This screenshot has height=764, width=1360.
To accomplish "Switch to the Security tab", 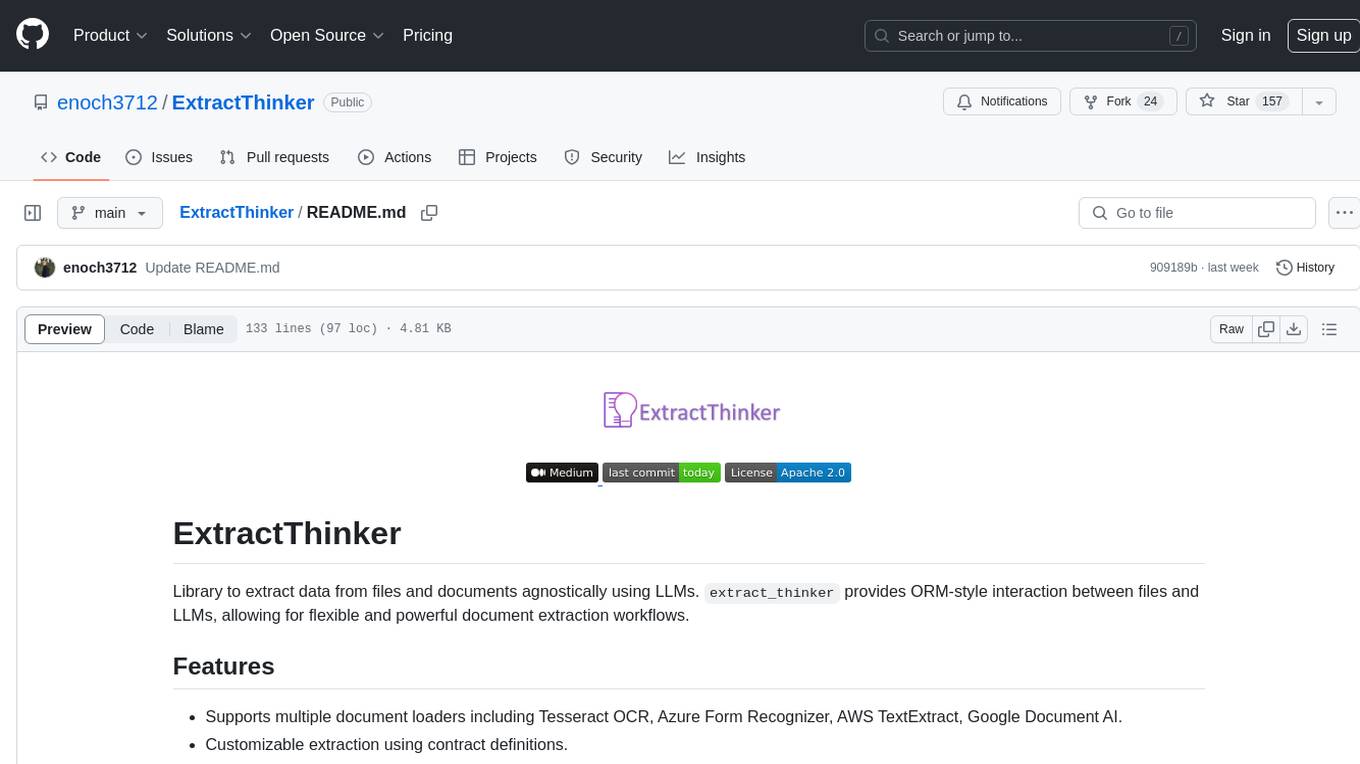I will [x=603, y=157].
